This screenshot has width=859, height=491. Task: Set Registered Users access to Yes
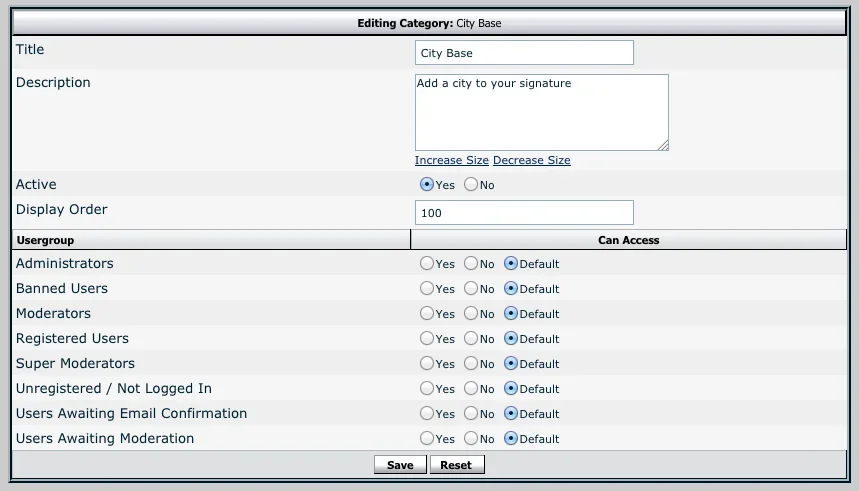pos(427,339)
